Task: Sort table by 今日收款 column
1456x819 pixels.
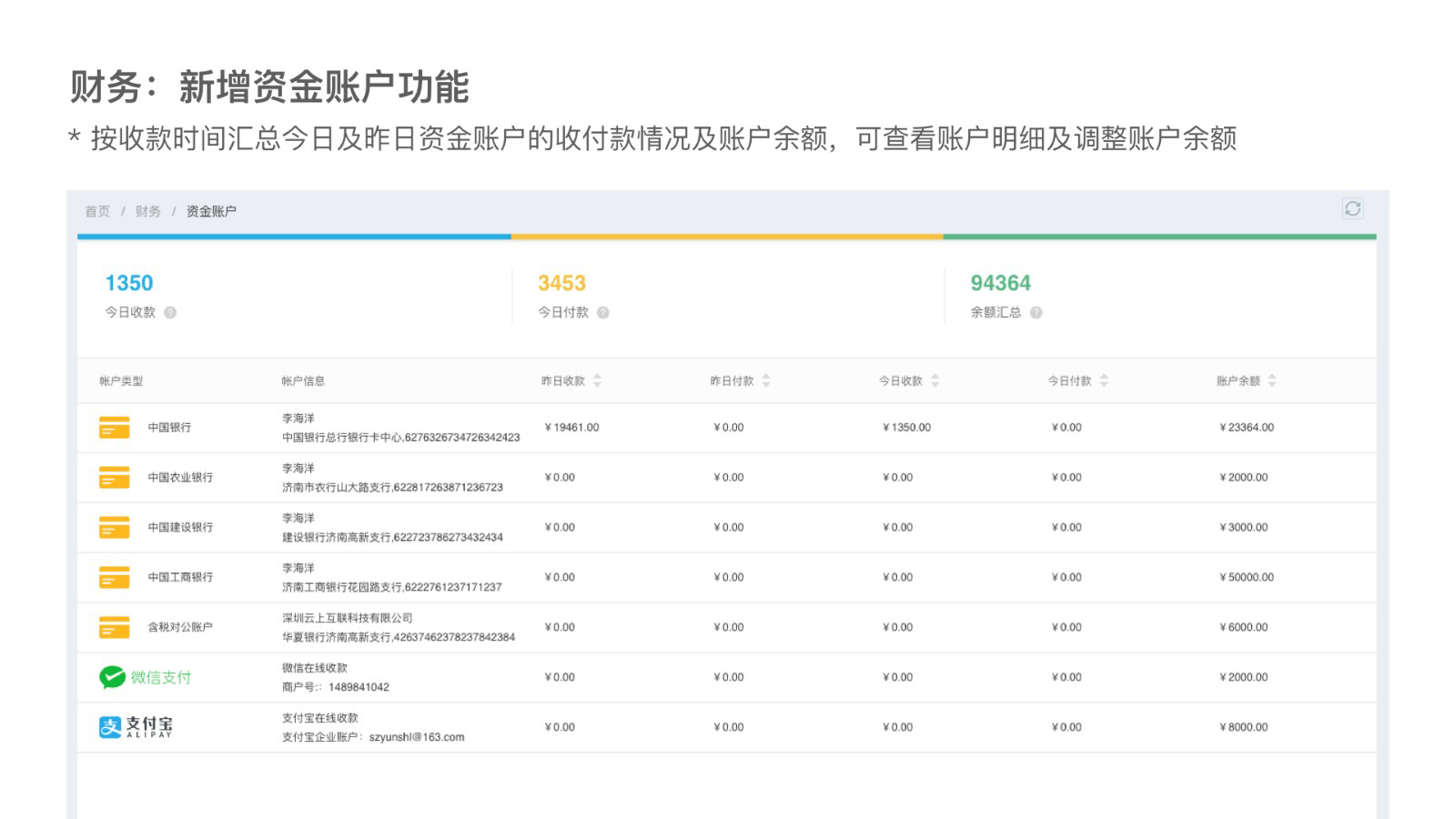Action: (935, 380)
